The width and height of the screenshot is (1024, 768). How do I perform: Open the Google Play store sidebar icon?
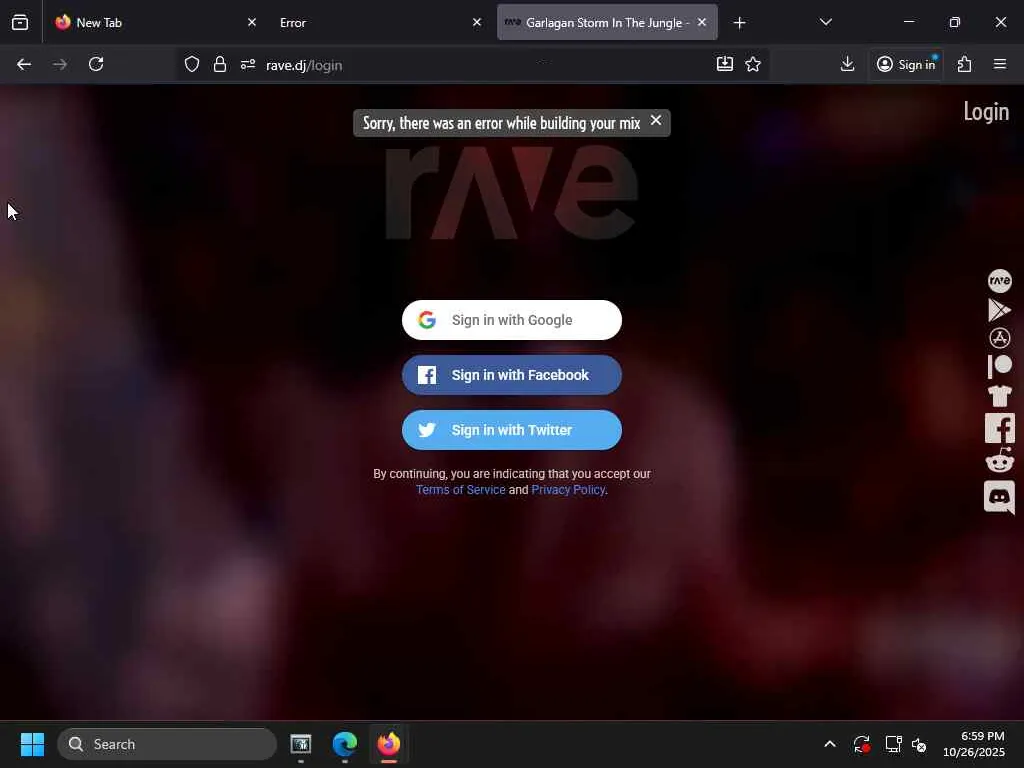(999, 310)
